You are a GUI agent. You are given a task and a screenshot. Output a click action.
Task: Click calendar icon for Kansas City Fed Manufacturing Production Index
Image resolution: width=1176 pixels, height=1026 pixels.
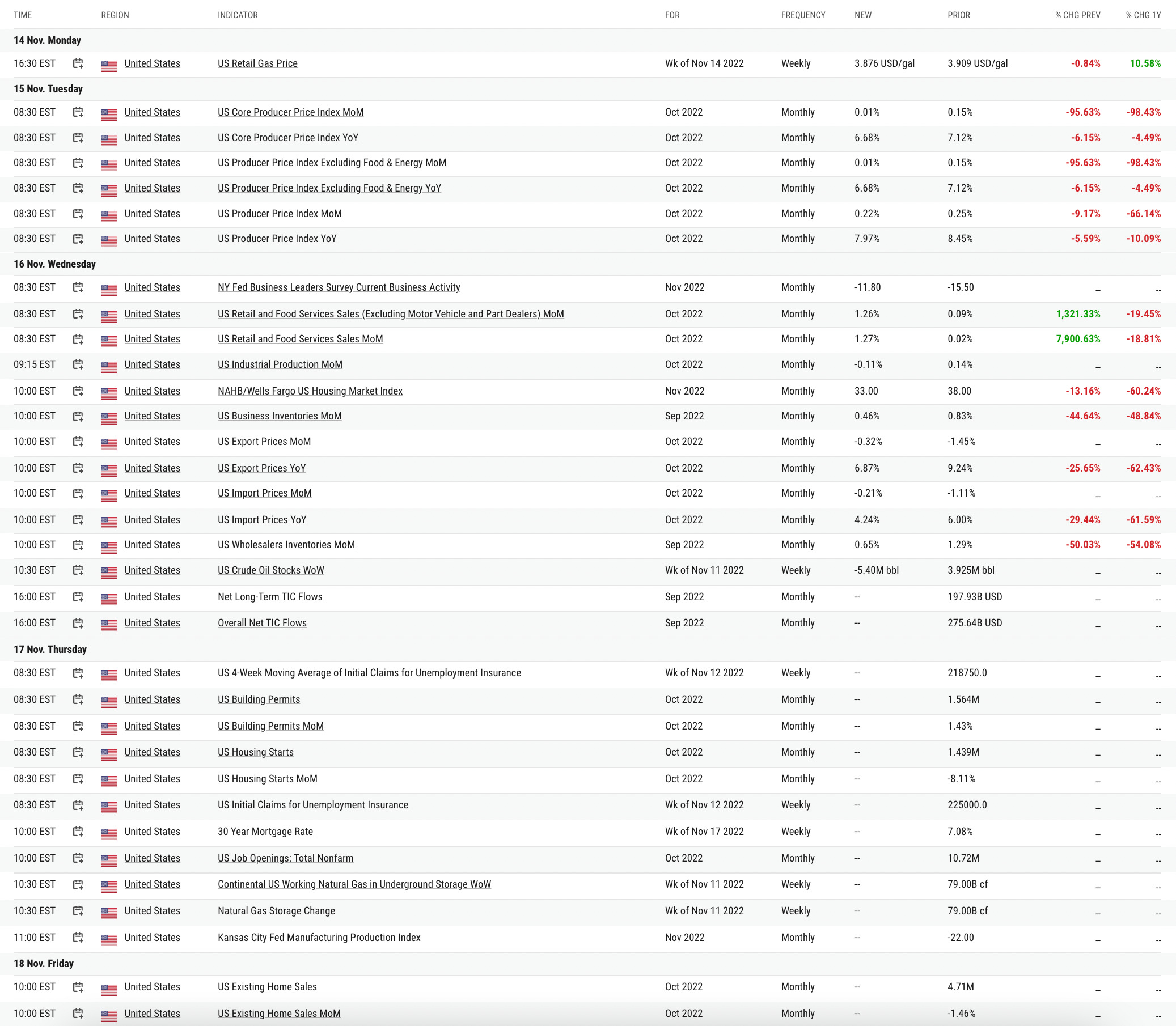tap(78, 937)
